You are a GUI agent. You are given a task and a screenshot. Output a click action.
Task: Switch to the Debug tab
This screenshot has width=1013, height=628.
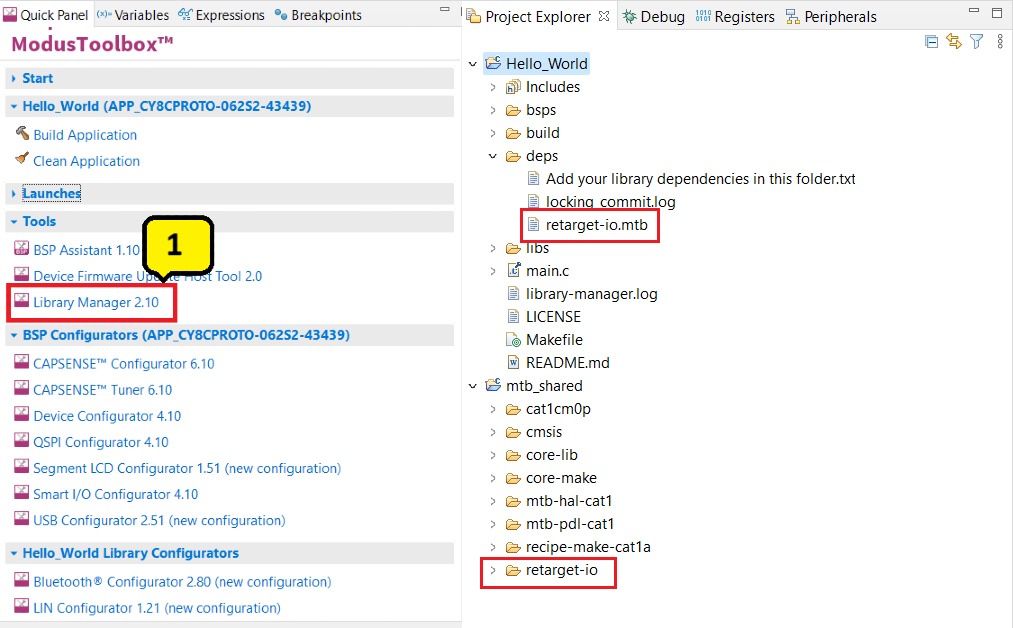(x=654, y=17)
